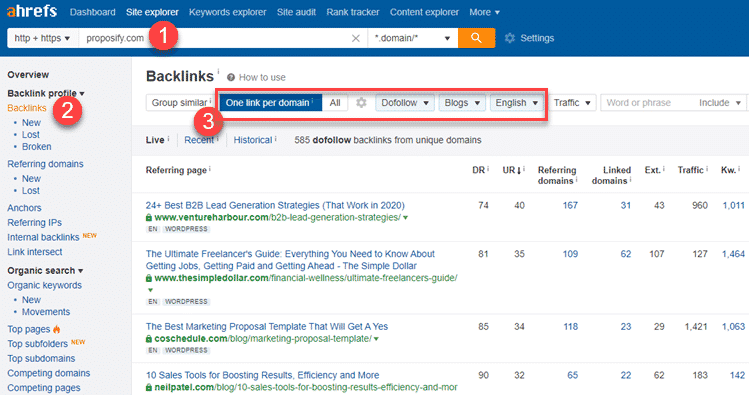749x395 pixels.
Task: Open Link intersect in sidebar
Action: (x=34, y=252)
